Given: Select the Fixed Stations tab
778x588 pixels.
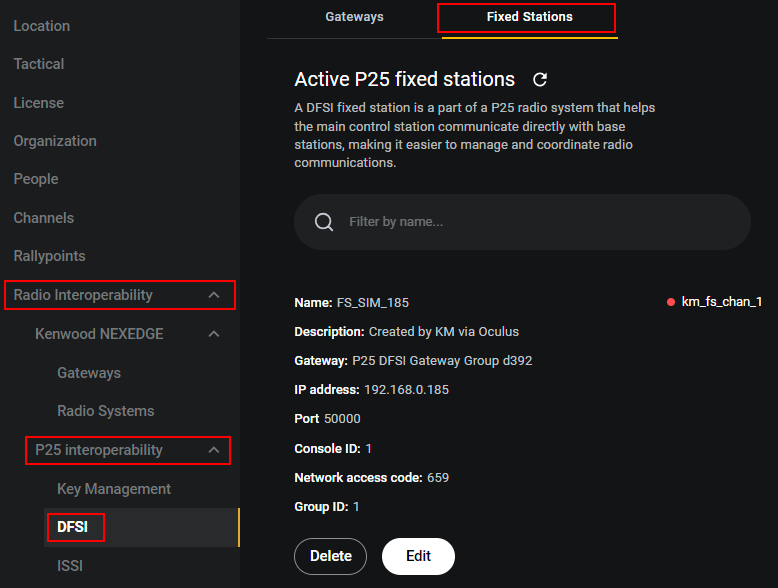Looking at the screenshot, I should pyautogui.click(x=529, y=17).
